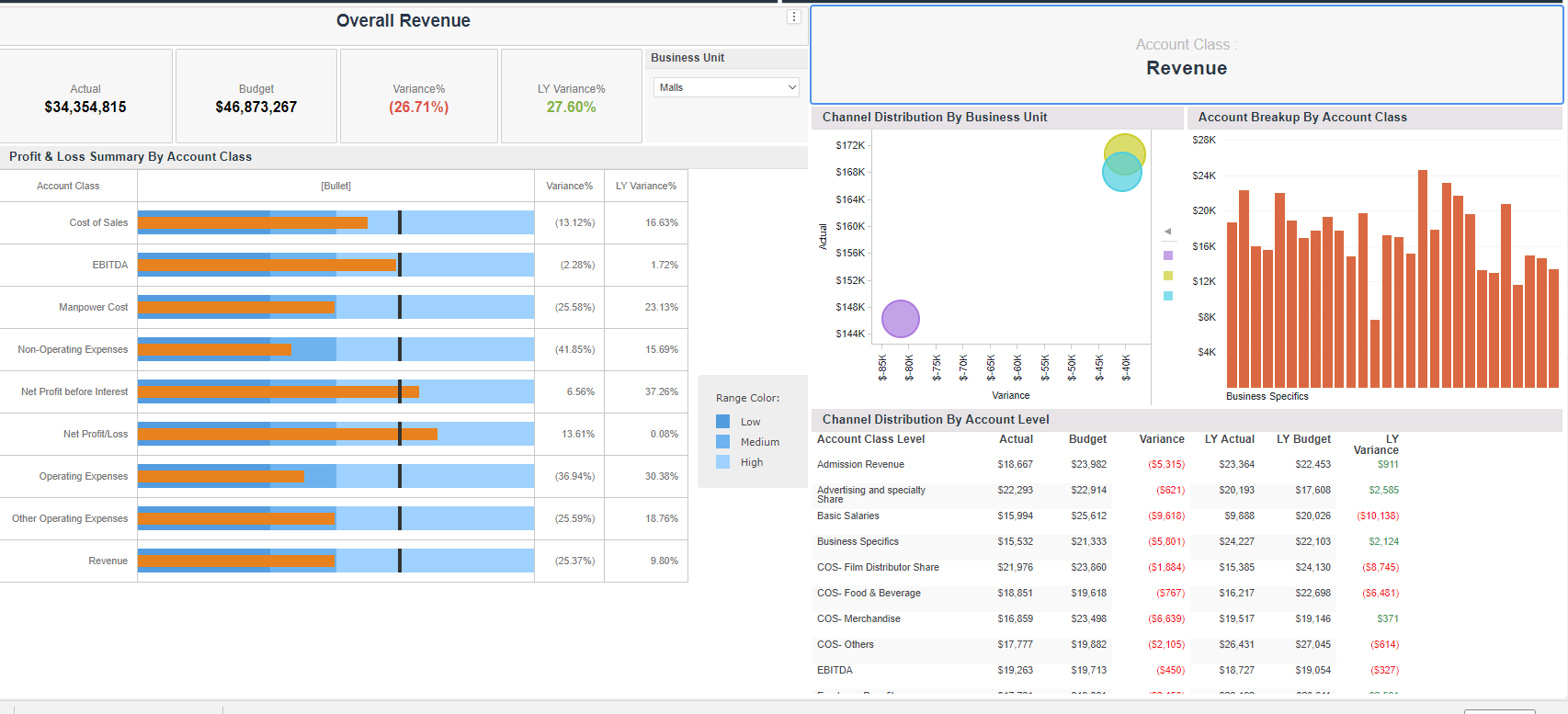This screenshot has width=1568, height=714.
Task: Sort by LY Variance% column header in P&L table
Action: (646, 186)
